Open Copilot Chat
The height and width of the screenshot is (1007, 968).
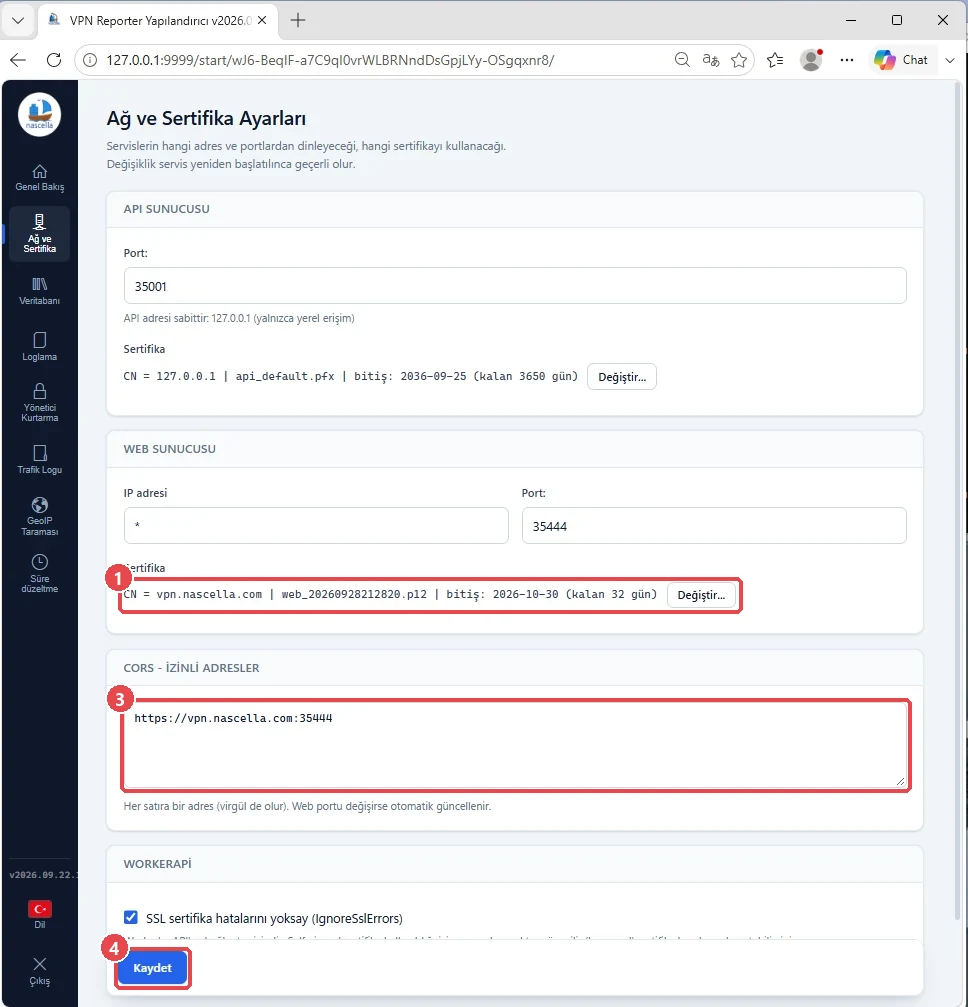[x=901, y=60]
